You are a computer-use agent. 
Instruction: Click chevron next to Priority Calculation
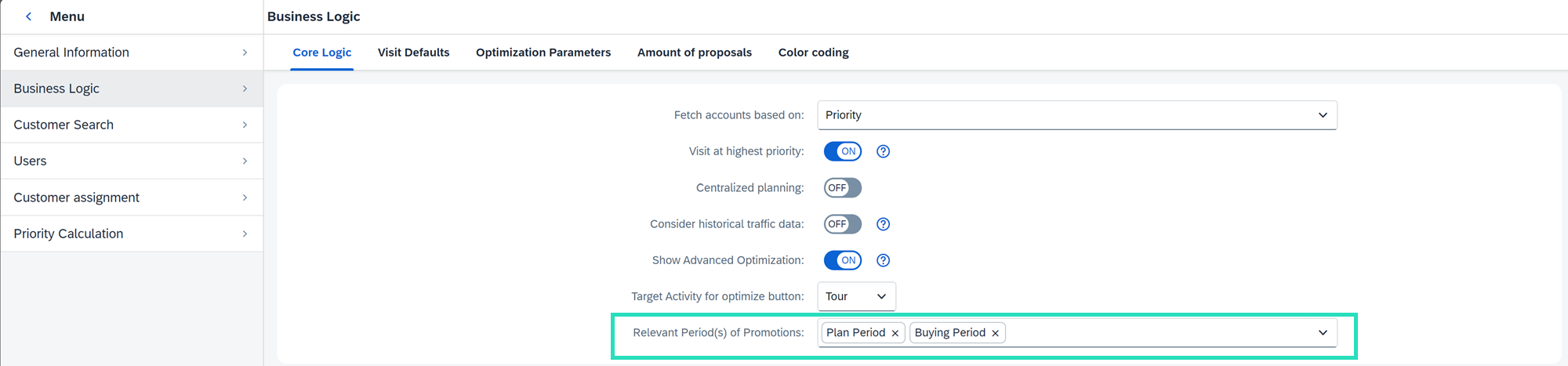pyautogui.click(x=245, y=234)
